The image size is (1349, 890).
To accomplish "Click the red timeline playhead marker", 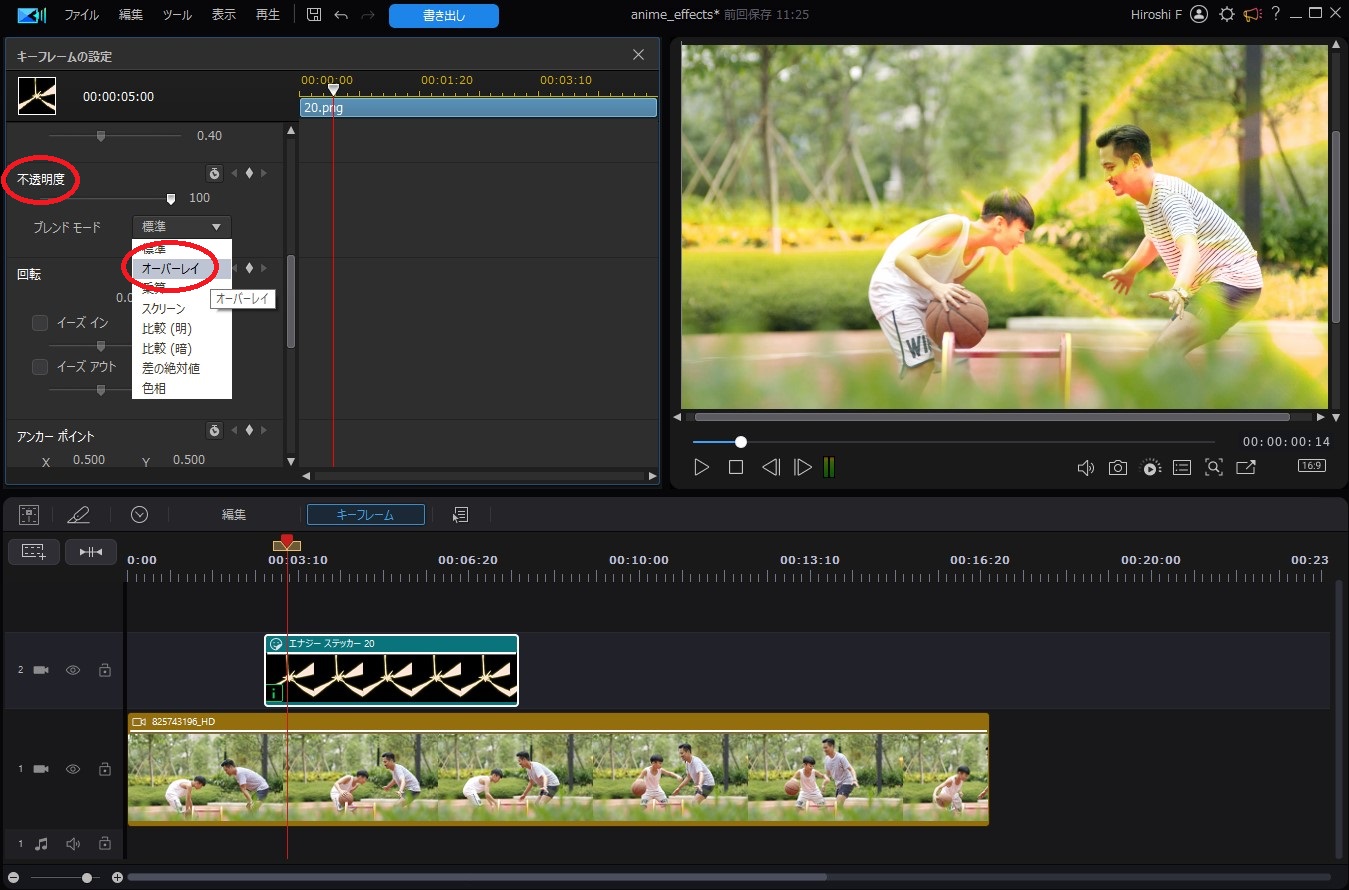I will [287, 542].
